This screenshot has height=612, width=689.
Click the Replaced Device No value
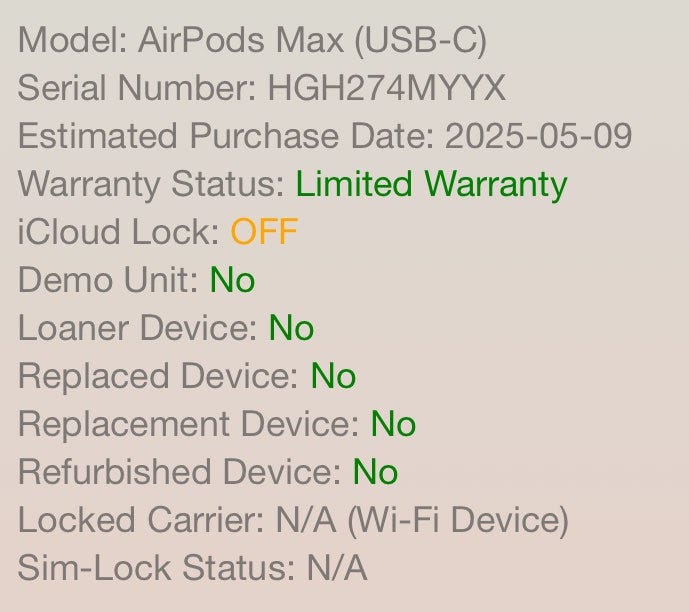point(333,377)
